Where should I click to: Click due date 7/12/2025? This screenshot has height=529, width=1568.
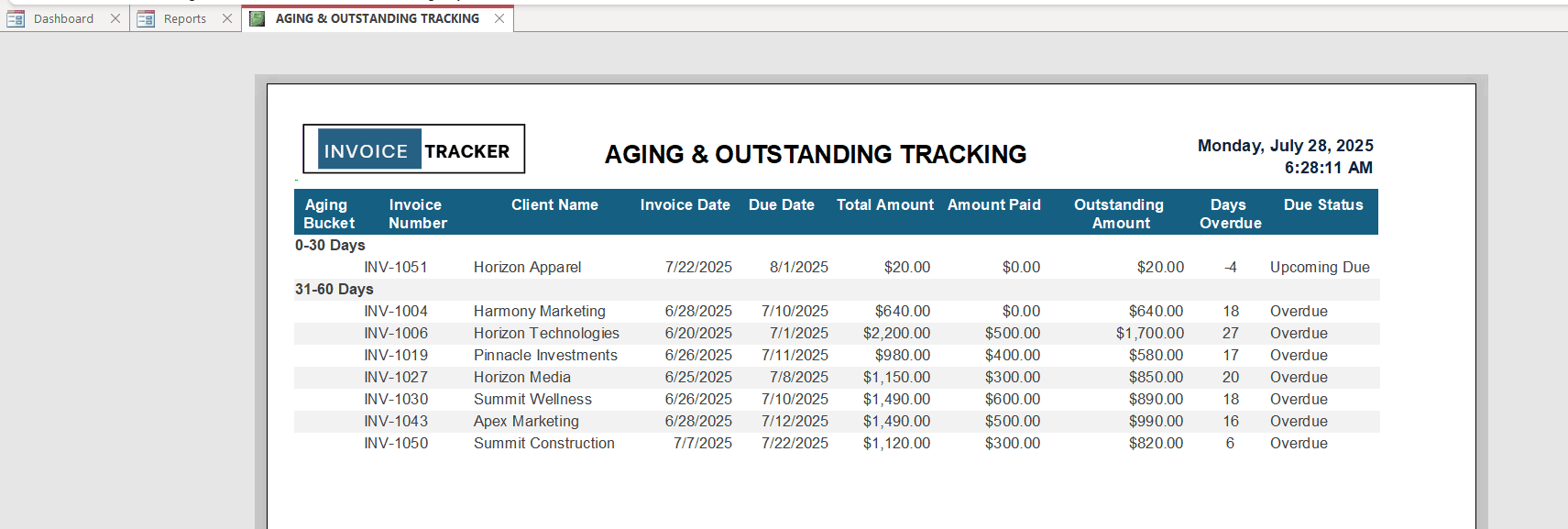click(795, 421)
